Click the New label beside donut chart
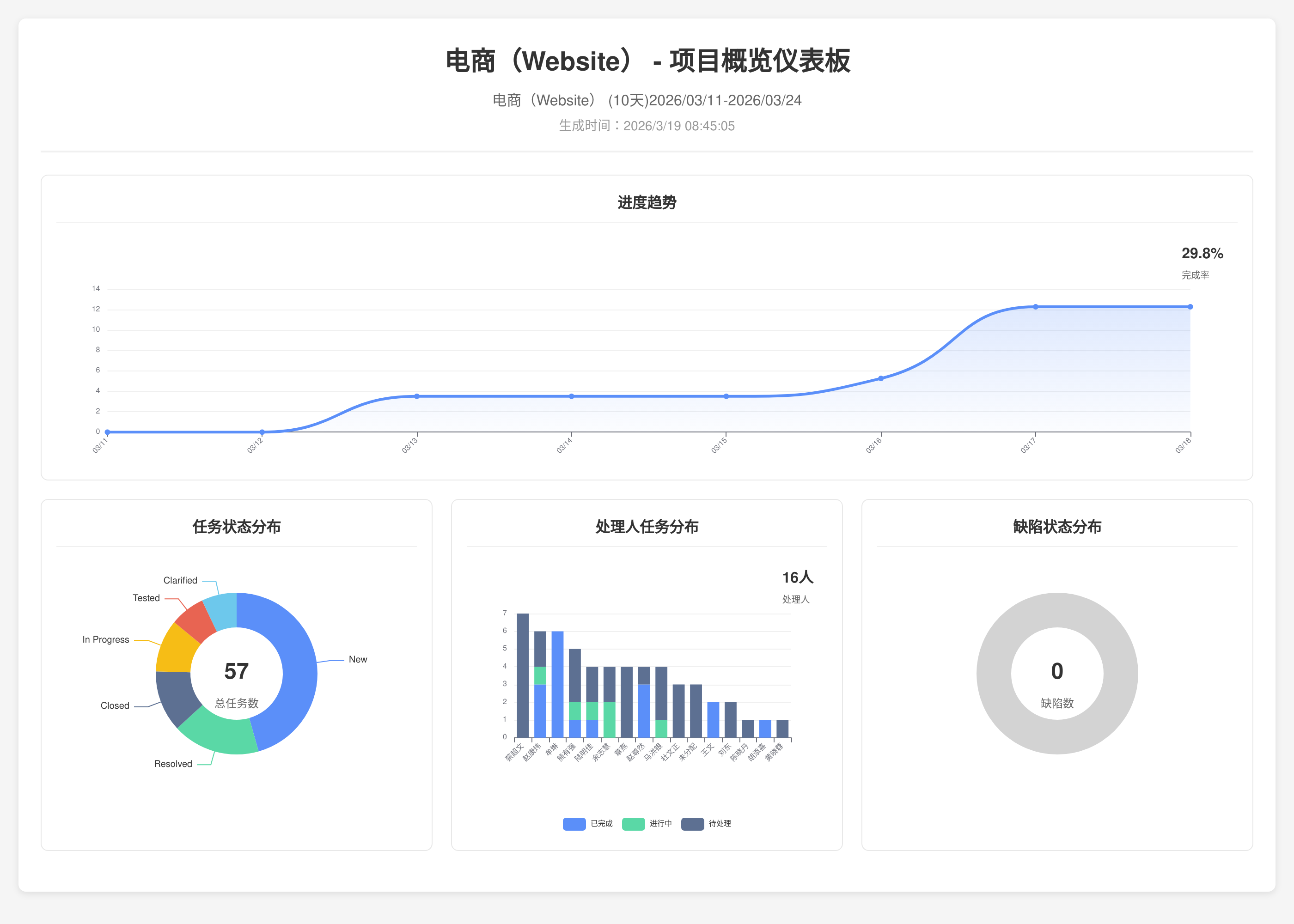Image resolution: width=1294 pixels, height=924 pixels. [x=357, y=659]
